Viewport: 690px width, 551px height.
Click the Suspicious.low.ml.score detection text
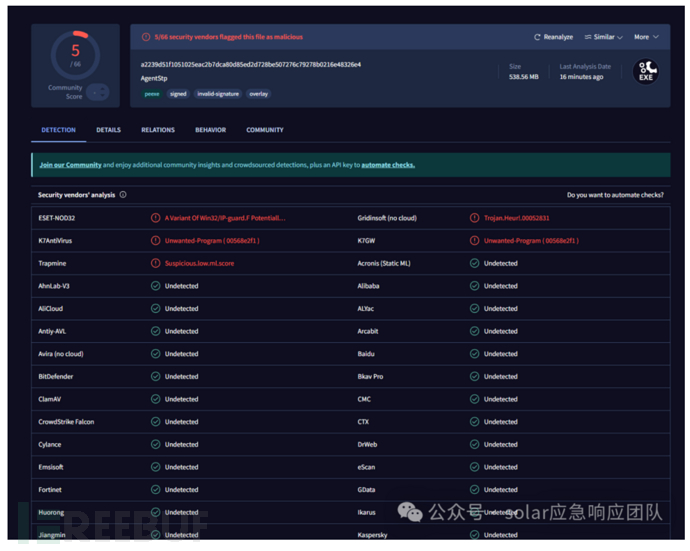pos(199,263)
